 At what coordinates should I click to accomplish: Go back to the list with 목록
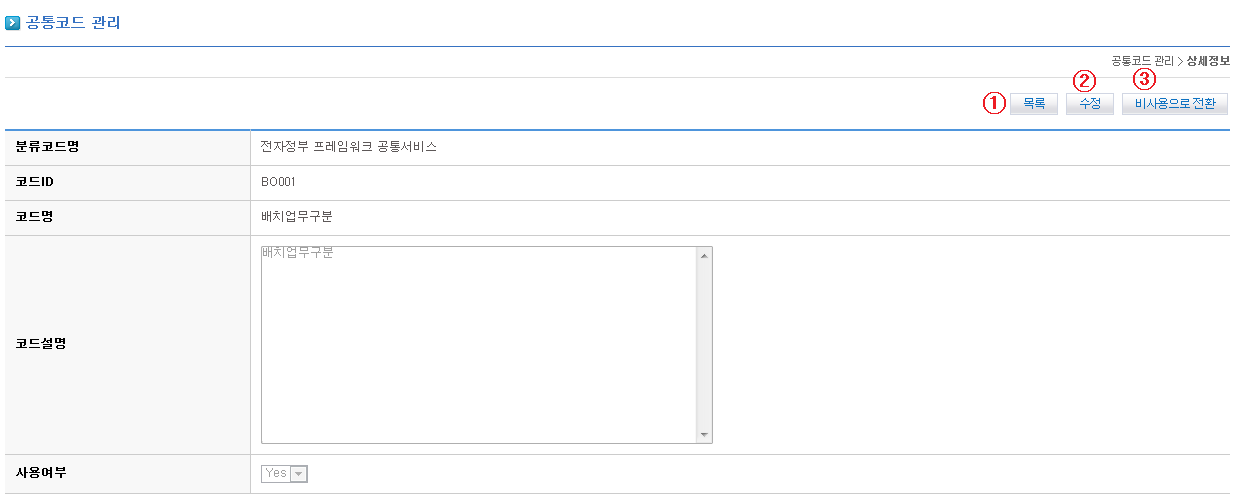pyautogui.click(x=1034, y=104)
